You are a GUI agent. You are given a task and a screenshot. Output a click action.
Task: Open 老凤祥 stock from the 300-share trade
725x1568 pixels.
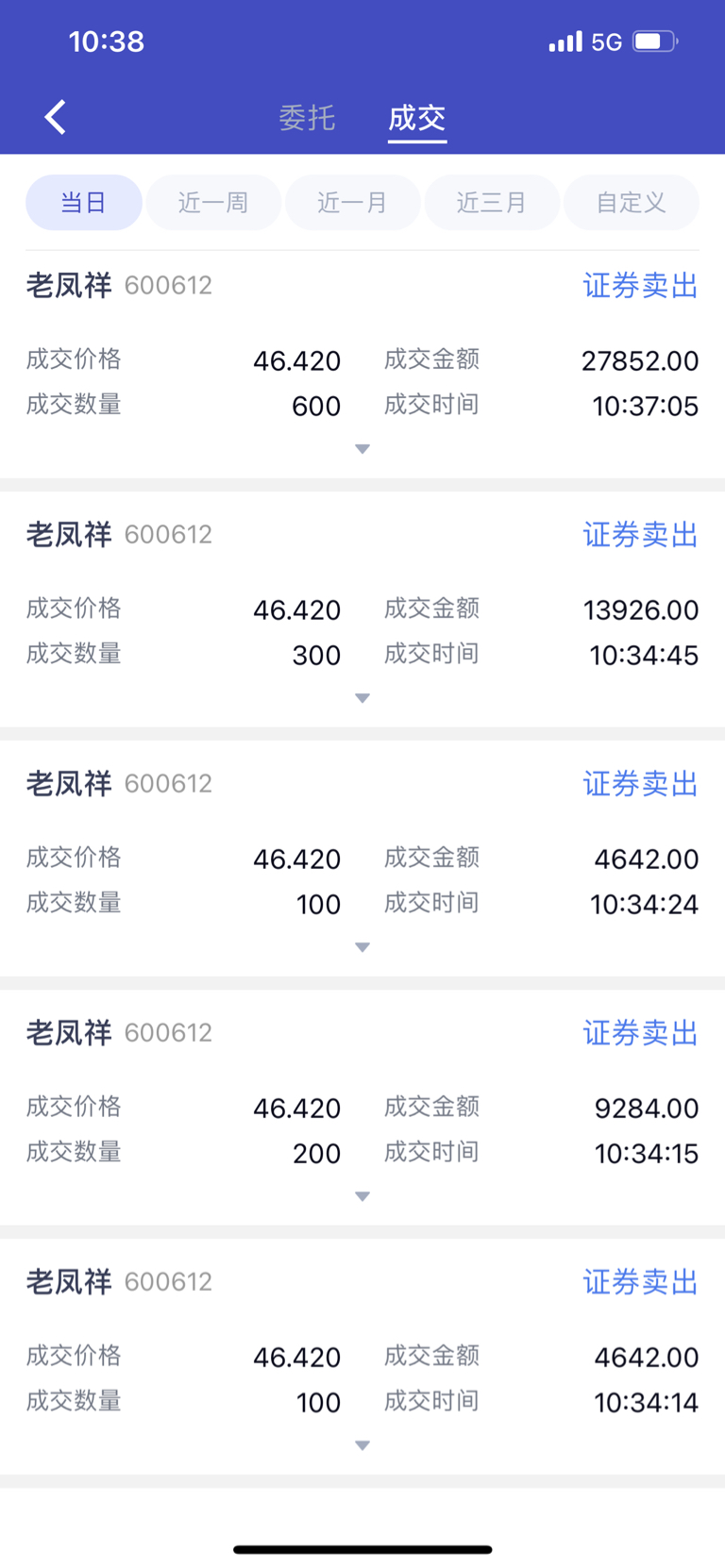[x=69, y=535]
